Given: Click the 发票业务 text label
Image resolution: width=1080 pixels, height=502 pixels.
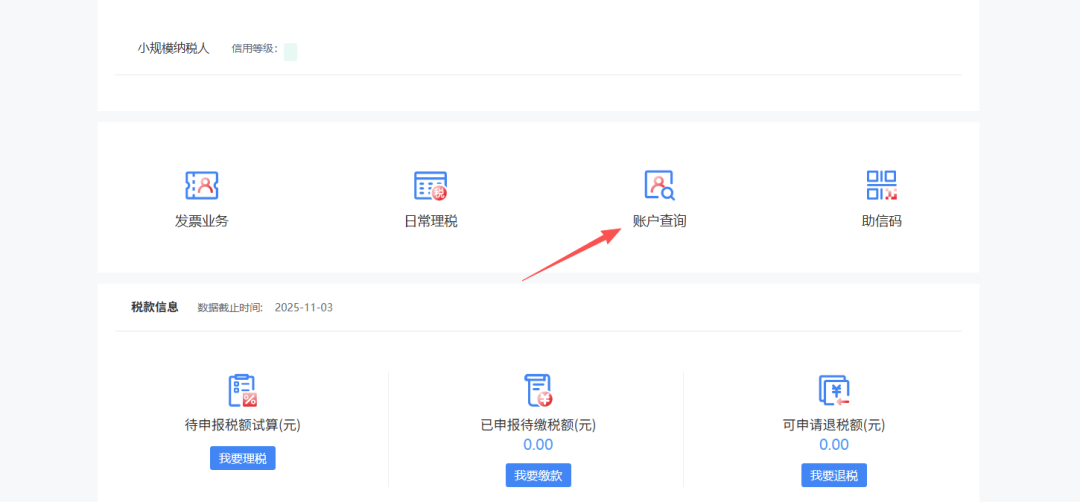Looking at the screenshot, I should pos(202,221).
